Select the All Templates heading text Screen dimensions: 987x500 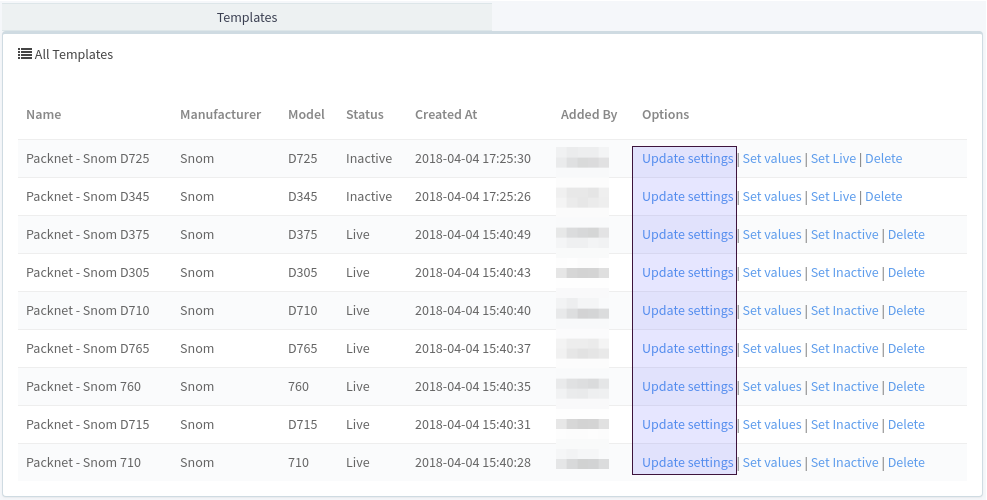pos(74,55)
